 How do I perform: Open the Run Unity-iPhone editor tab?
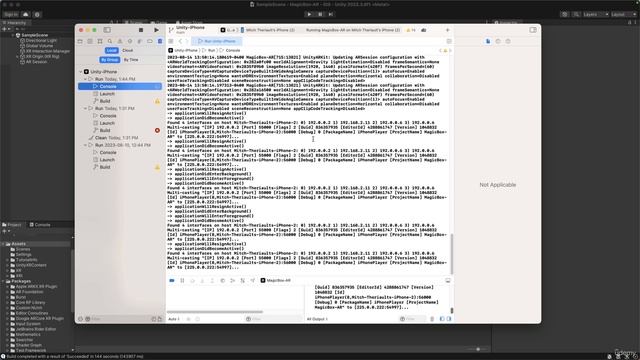(216, 41)
